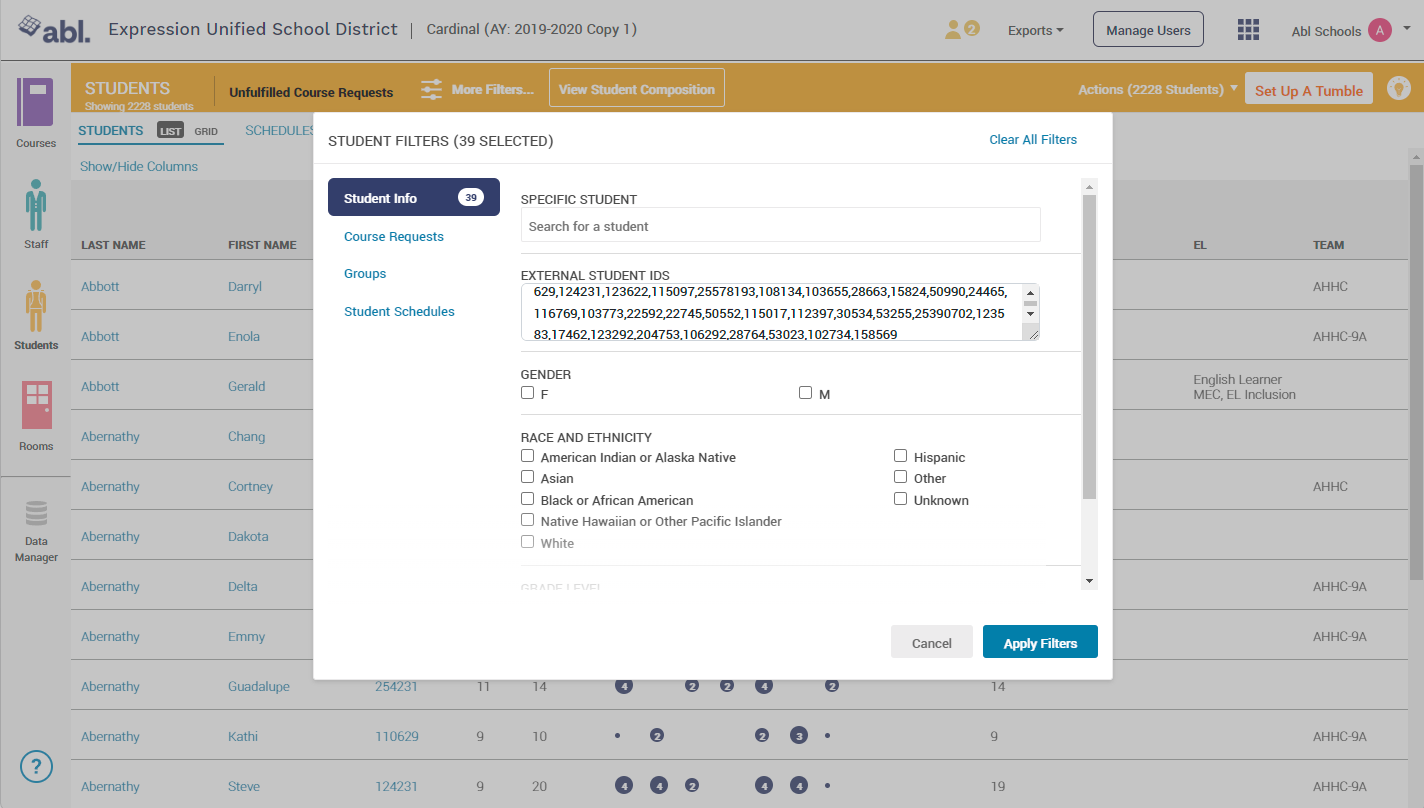Check the F gender checkbox
Image resolution: width=1424 pixels, height=808 pixels.
[x=528, y=393]
